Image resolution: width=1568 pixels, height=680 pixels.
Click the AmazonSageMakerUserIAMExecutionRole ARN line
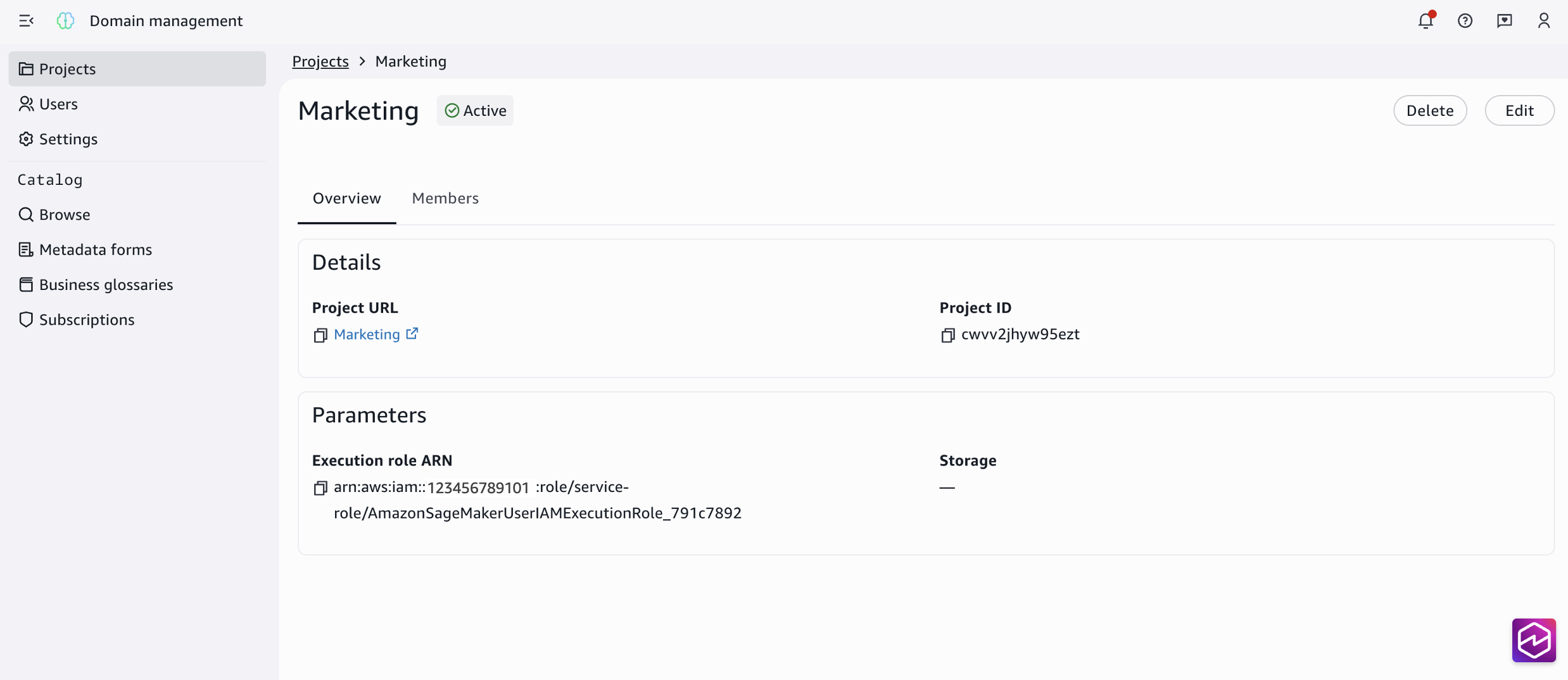click(538, 513)
